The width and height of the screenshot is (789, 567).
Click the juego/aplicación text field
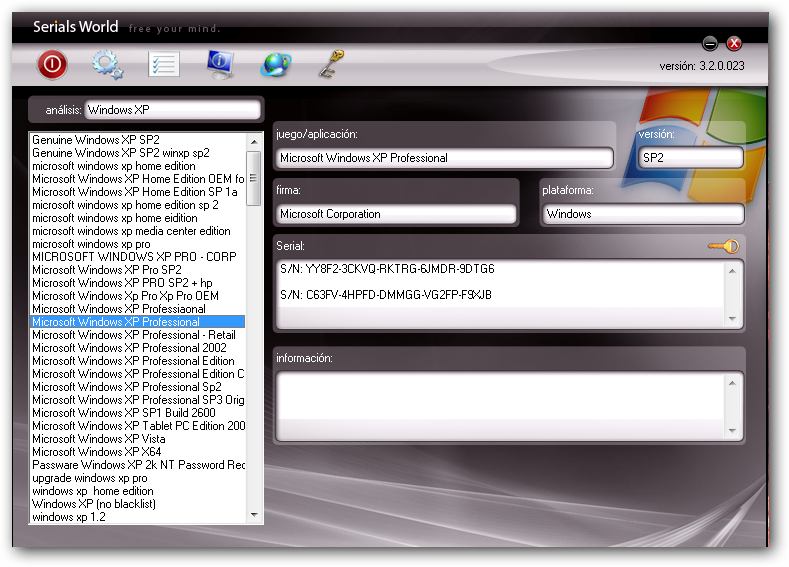point(444,158)
